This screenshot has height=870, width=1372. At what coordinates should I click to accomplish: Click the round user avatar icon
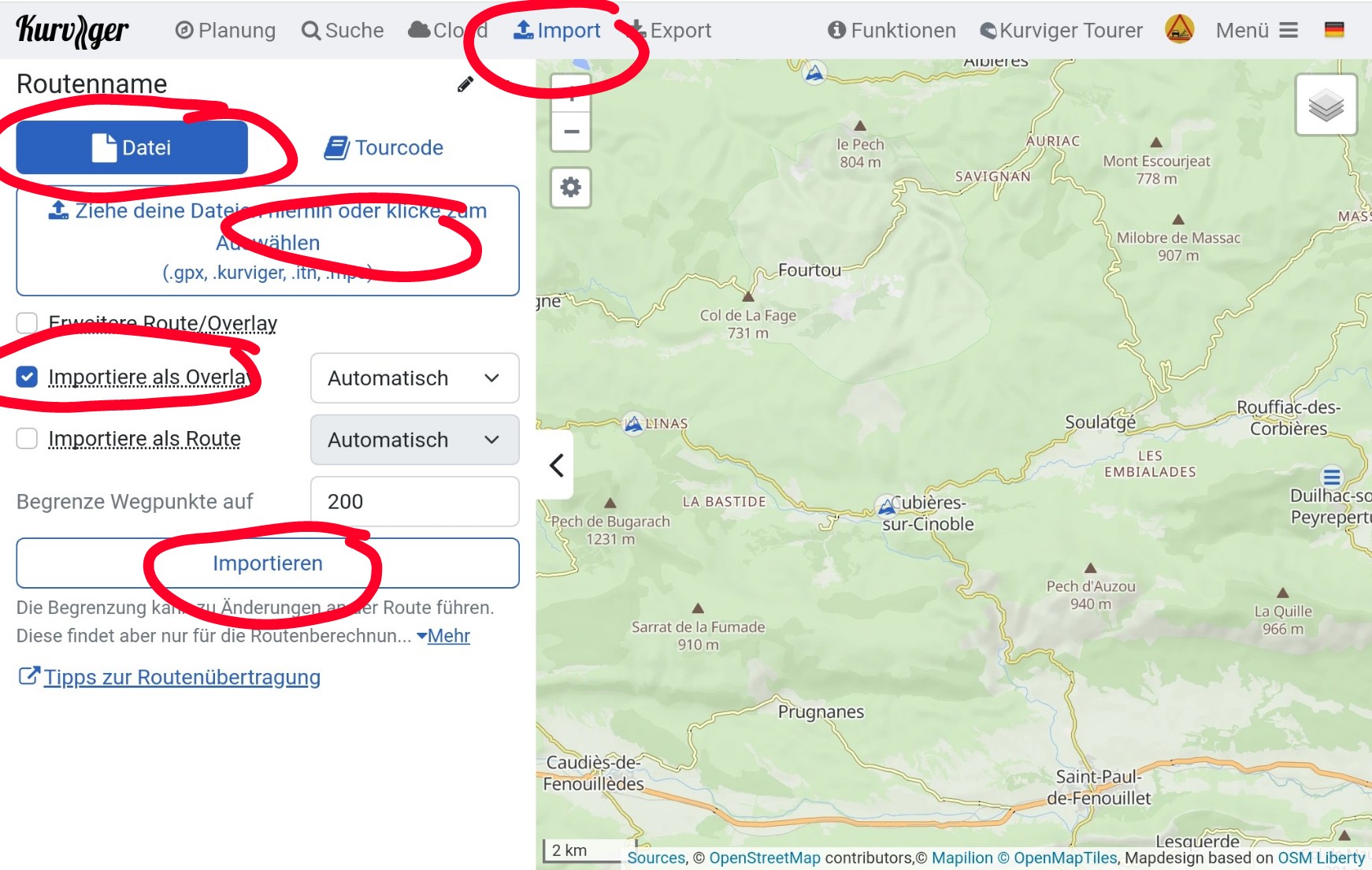(1179, 30)
